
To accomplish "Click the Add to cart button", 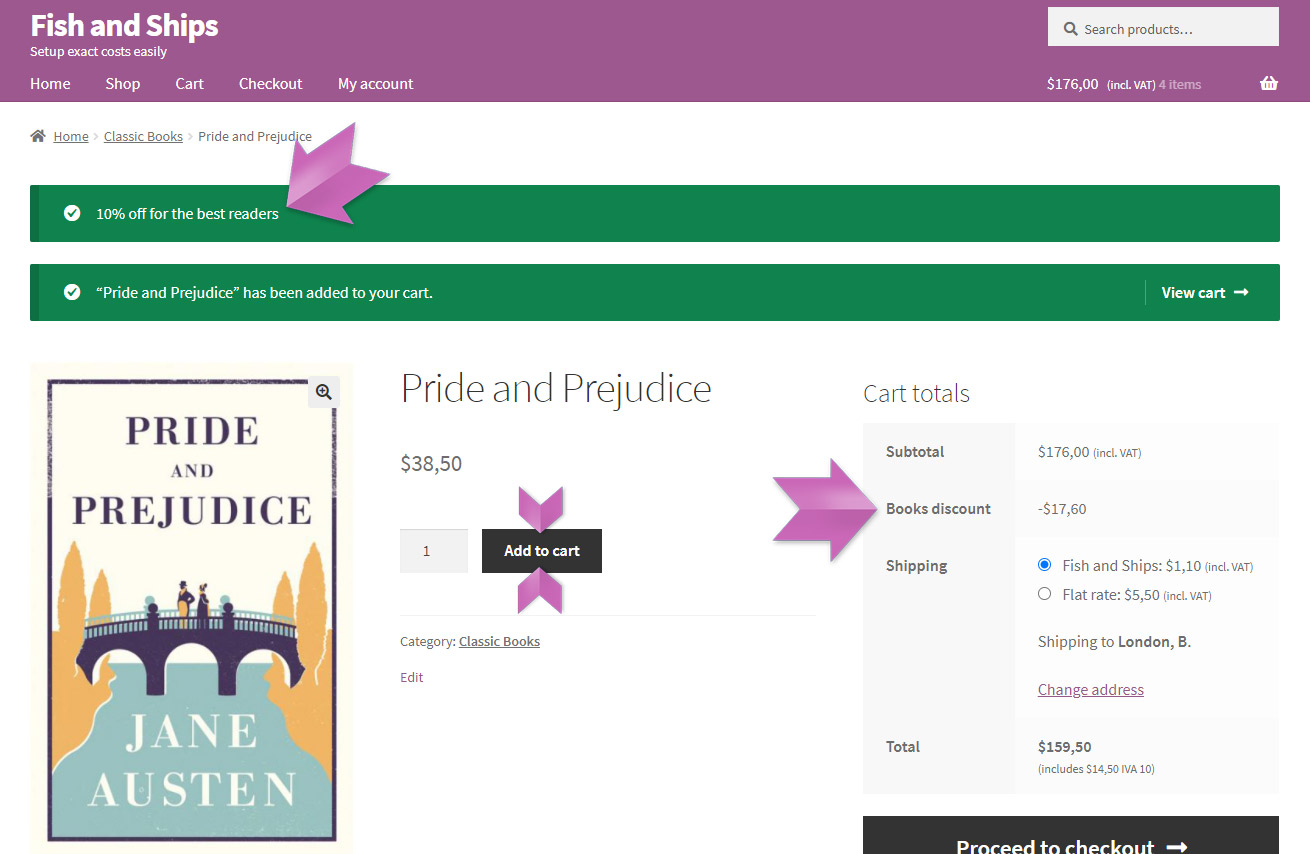I will pyautogui.click(x=541, y=550).
